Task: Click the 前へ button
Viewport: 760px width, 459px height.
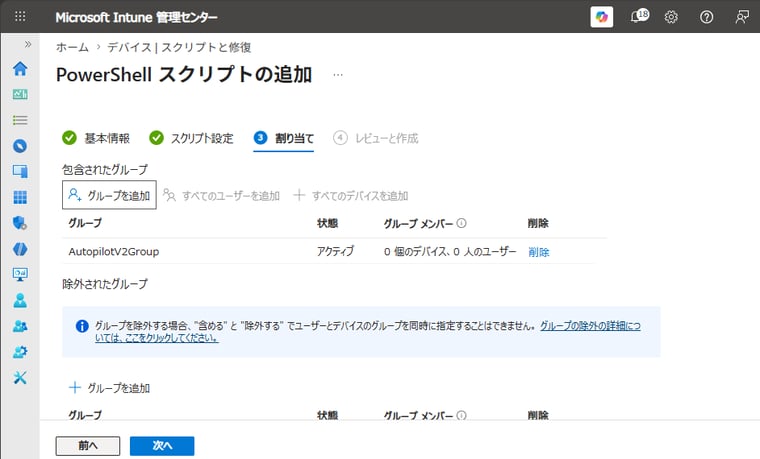Action: 88,446
